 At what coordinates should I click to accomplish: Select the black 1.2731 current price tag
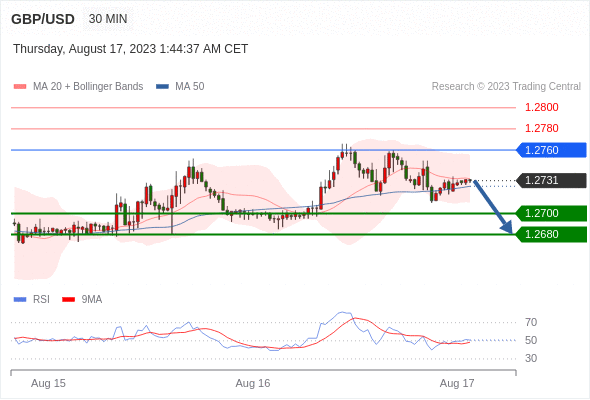(x=551, y=180)
